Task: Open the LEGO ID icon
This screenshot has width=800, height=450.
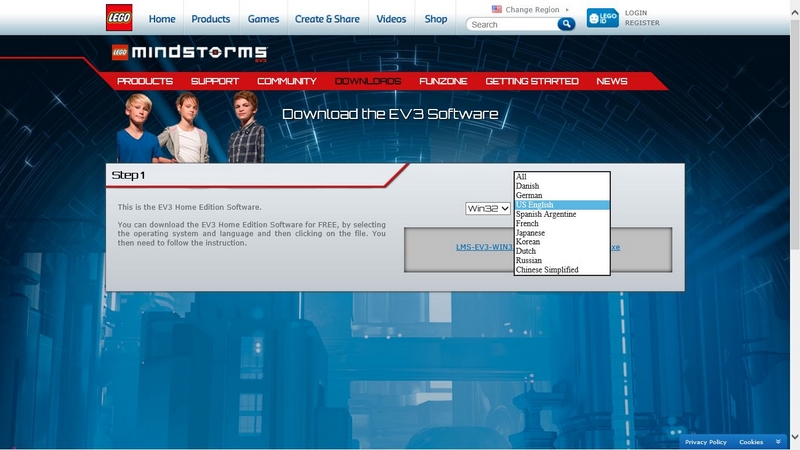Action: pyautogui.click(x=603, y=18)
